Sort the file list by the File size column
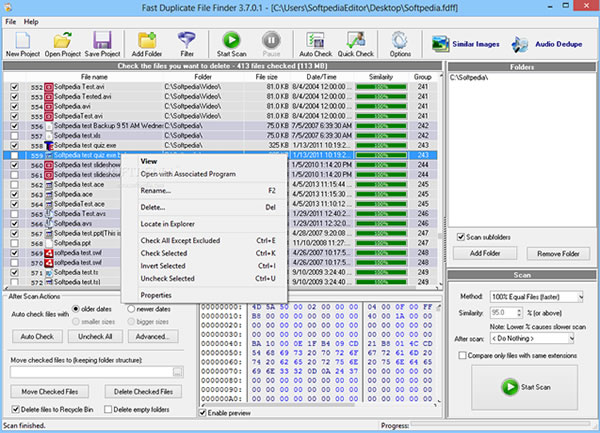Screen dimensions: 600x433 (x=266, y=77)
